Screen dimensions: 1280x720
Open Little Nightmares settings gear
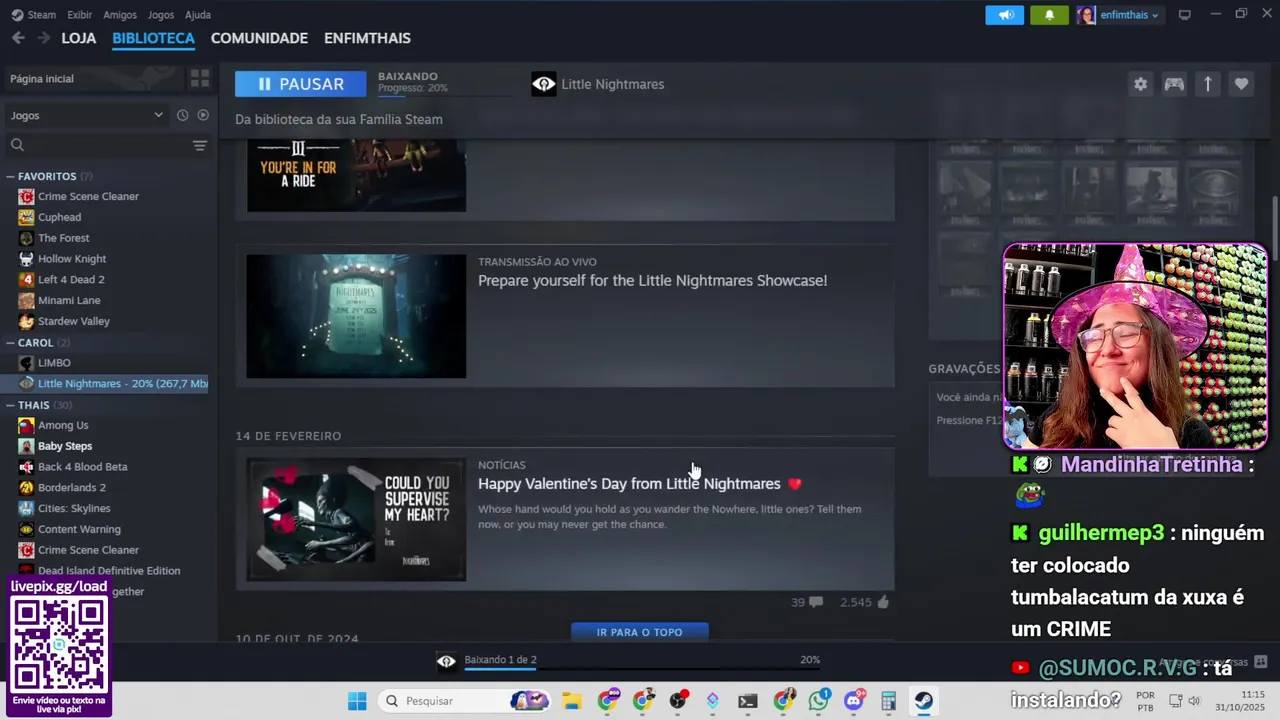[1140, 84]
